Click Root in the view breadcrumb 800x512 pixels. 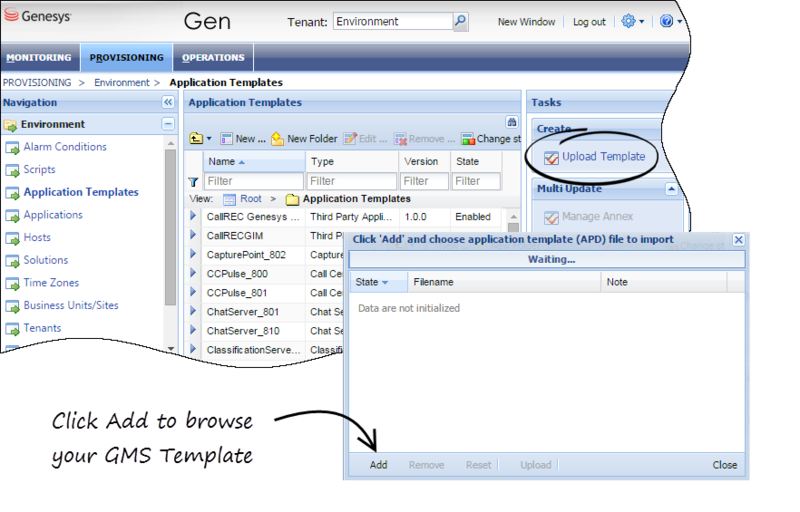251,199
